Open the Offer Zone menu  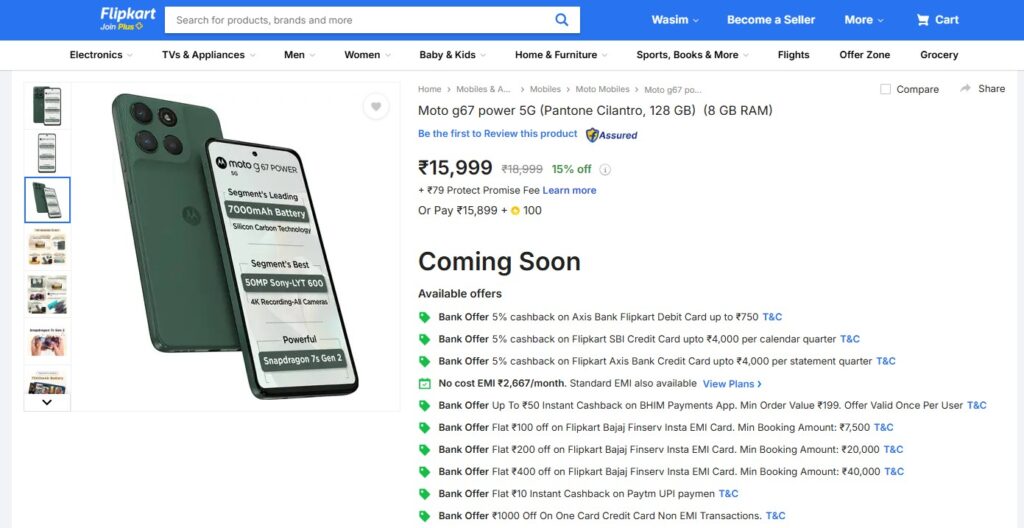click(865, 55)
